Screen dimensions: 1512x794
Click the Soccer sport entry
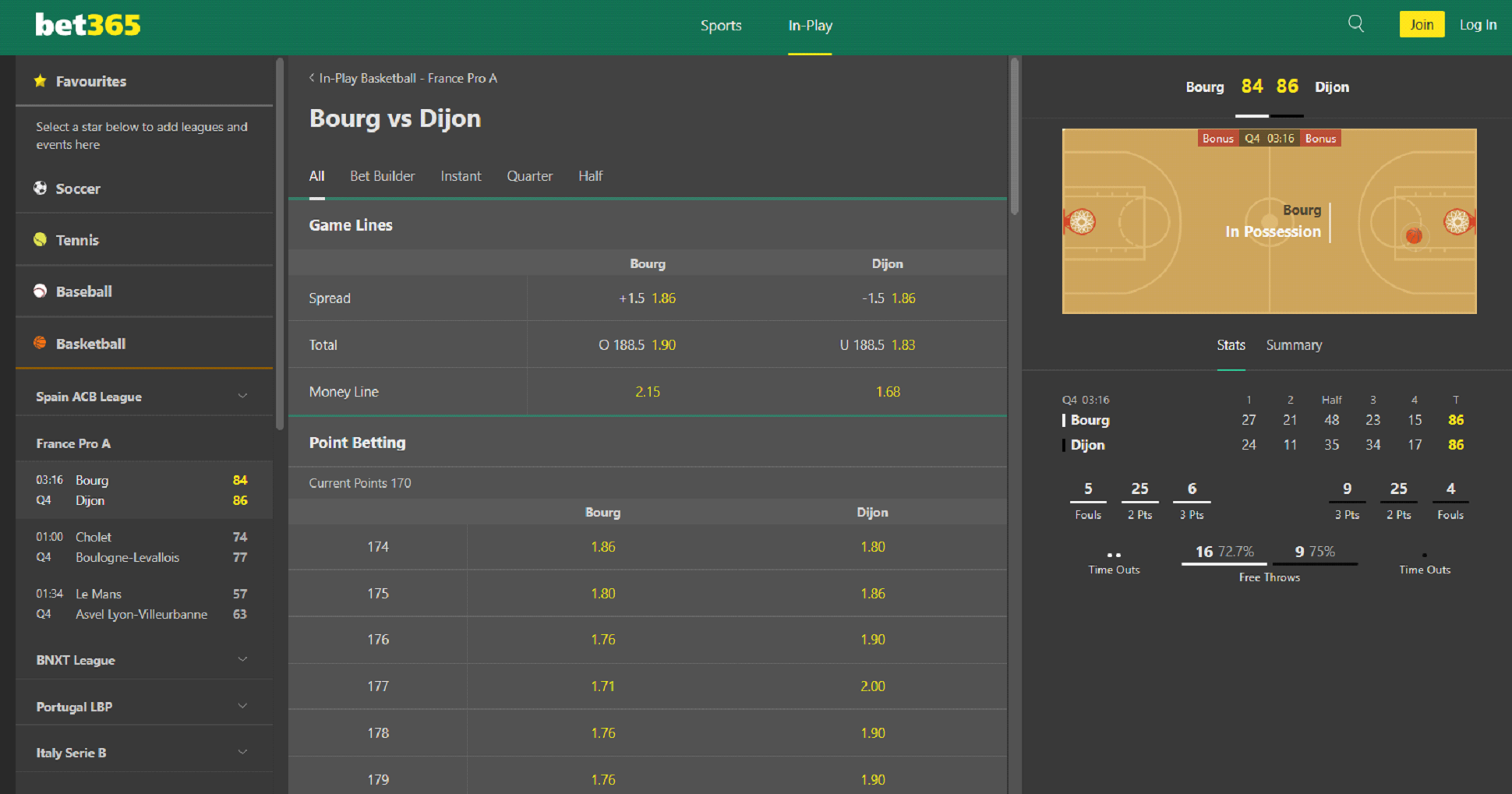[144, 189]
